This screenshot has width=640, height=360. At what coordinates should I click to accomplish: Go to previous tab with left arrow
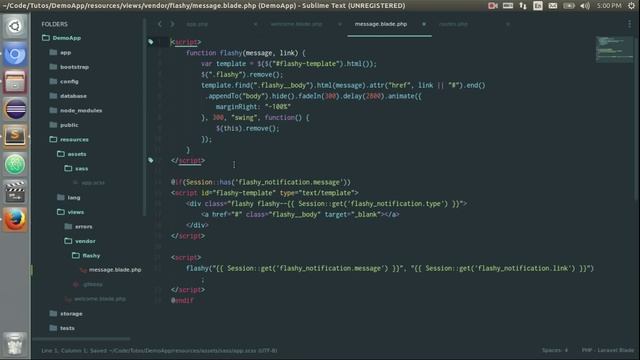[x=160, y=24]
